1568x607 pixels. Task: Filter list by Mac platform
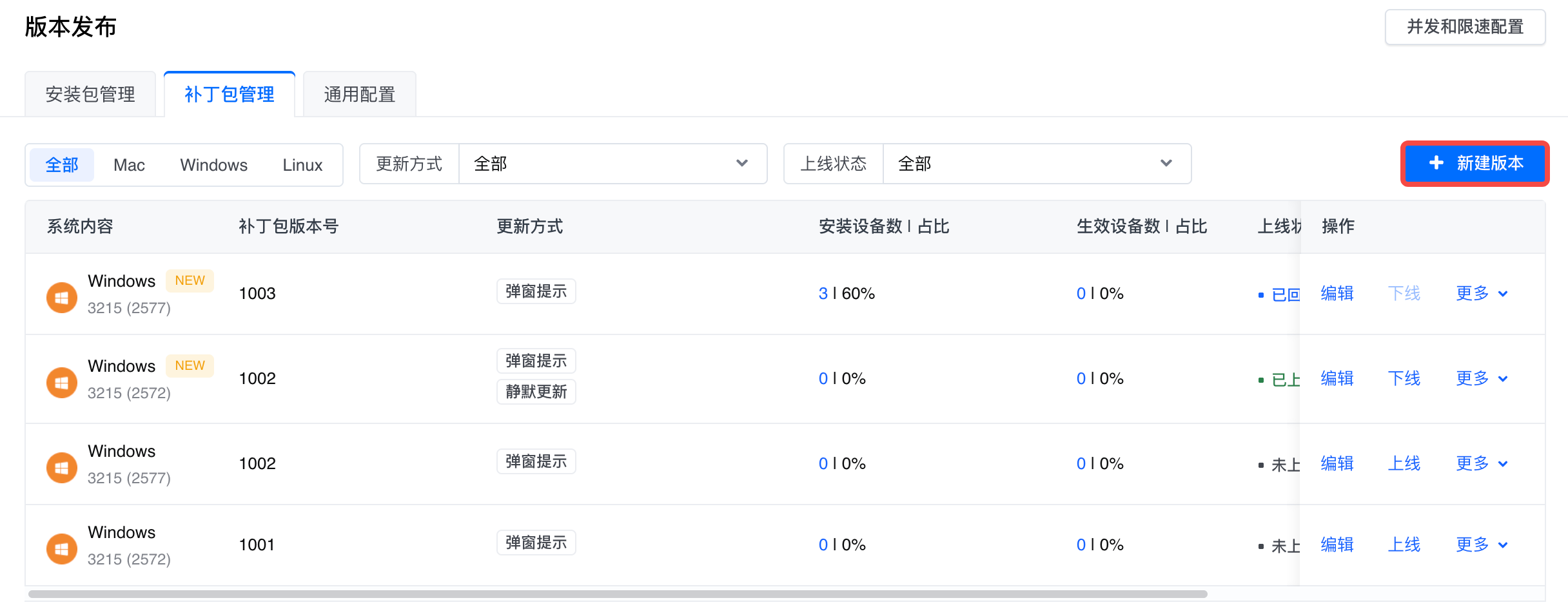click(x=129, y=165)
